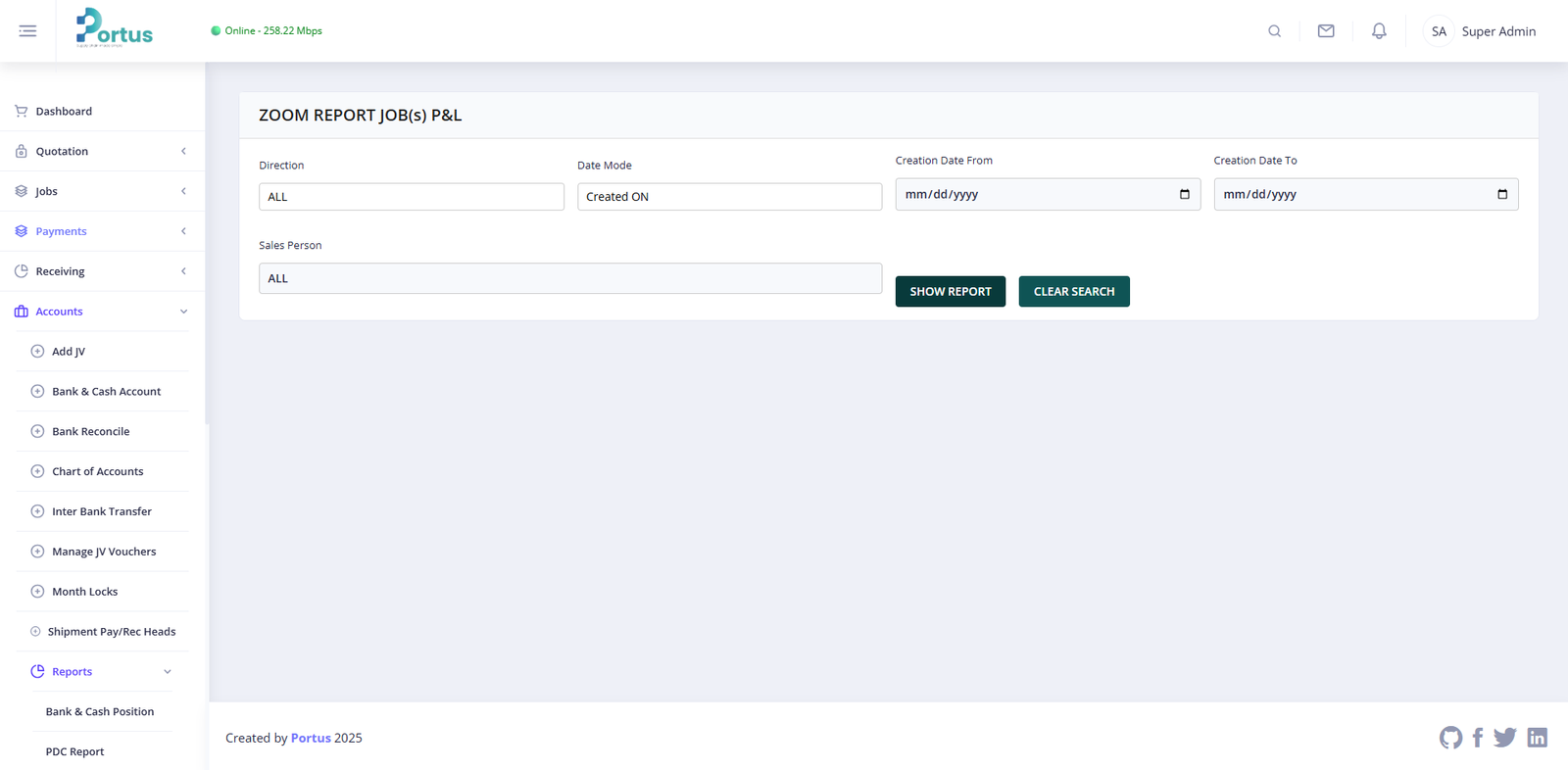The image size is (1568, 770).
Task: Click the notifications bell icon
Action: tap(1379, 31)
